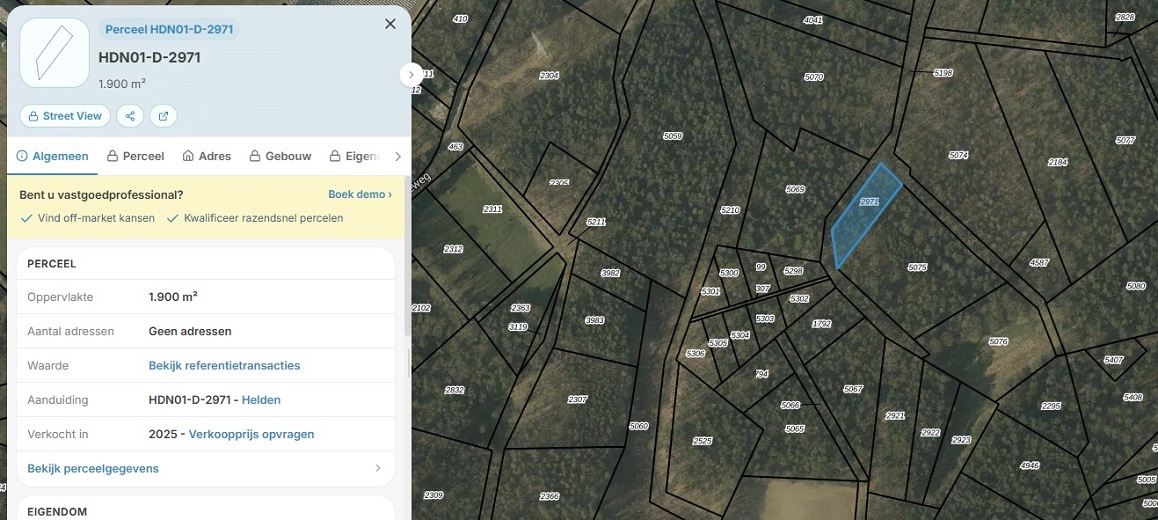Switch to the Adres tab
This screenshot has width=1158, height=520.
[x=206, y=156]
